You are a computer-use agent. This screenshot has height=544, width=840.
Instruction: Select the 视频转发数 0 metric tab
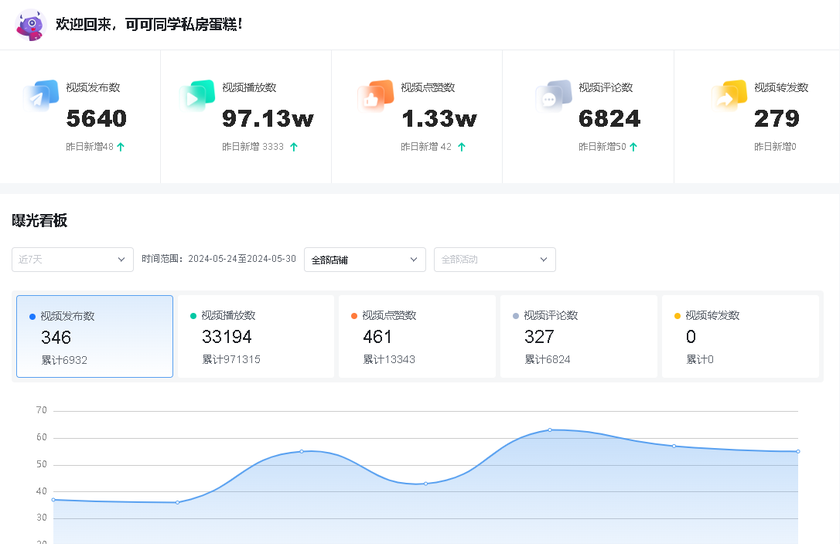(740, 336)
